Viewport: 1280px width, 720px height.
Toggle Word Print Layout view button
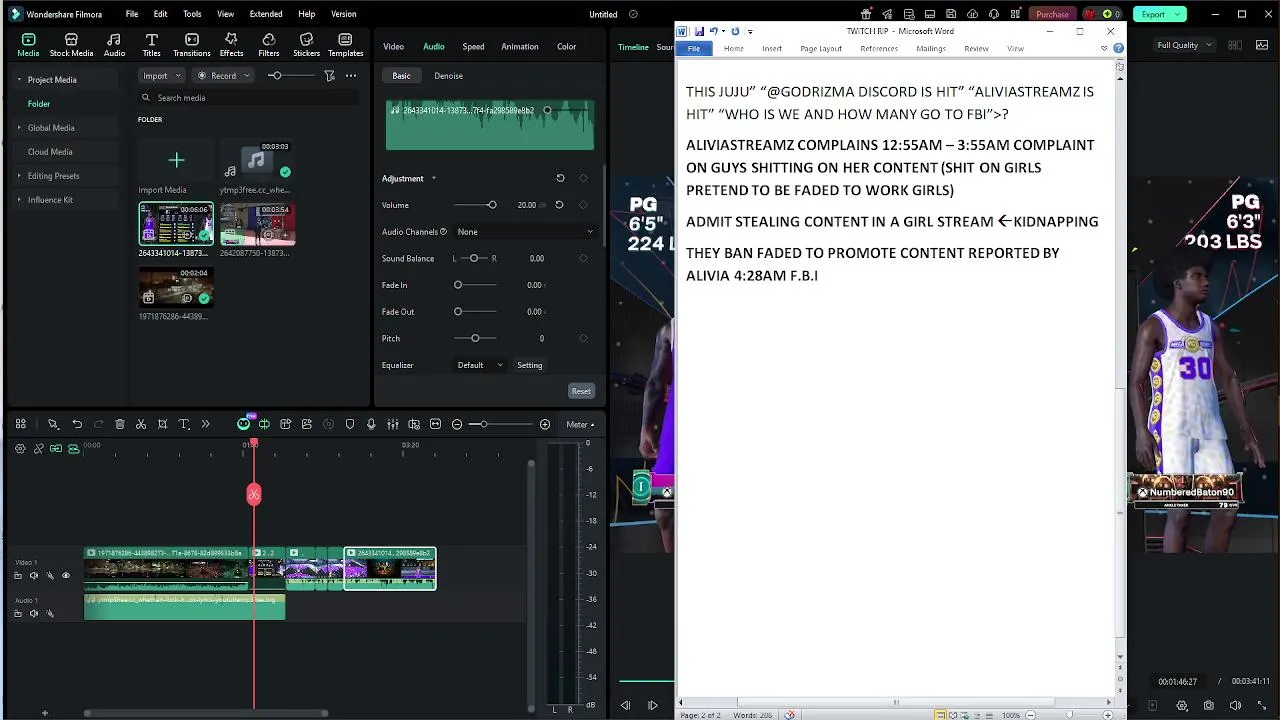(x=941, y=715)
